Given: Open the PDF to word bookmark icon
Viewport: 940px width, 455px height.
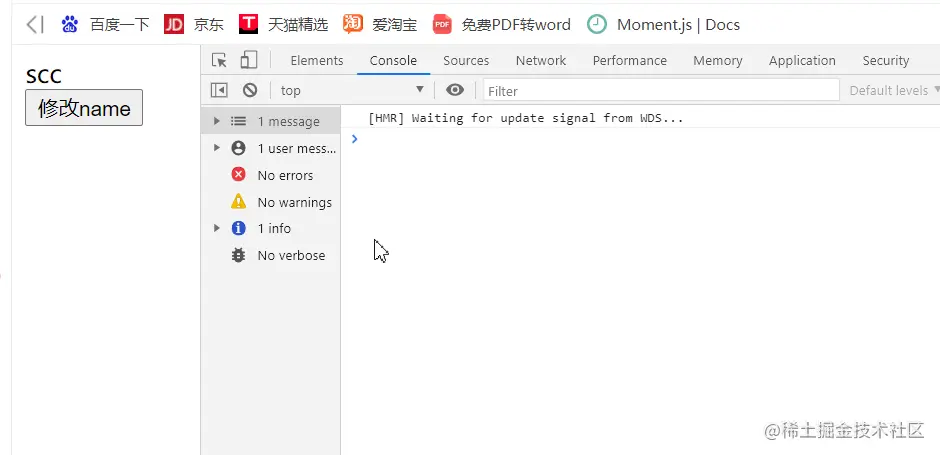Looking at the screenshot, I should 442,25.
